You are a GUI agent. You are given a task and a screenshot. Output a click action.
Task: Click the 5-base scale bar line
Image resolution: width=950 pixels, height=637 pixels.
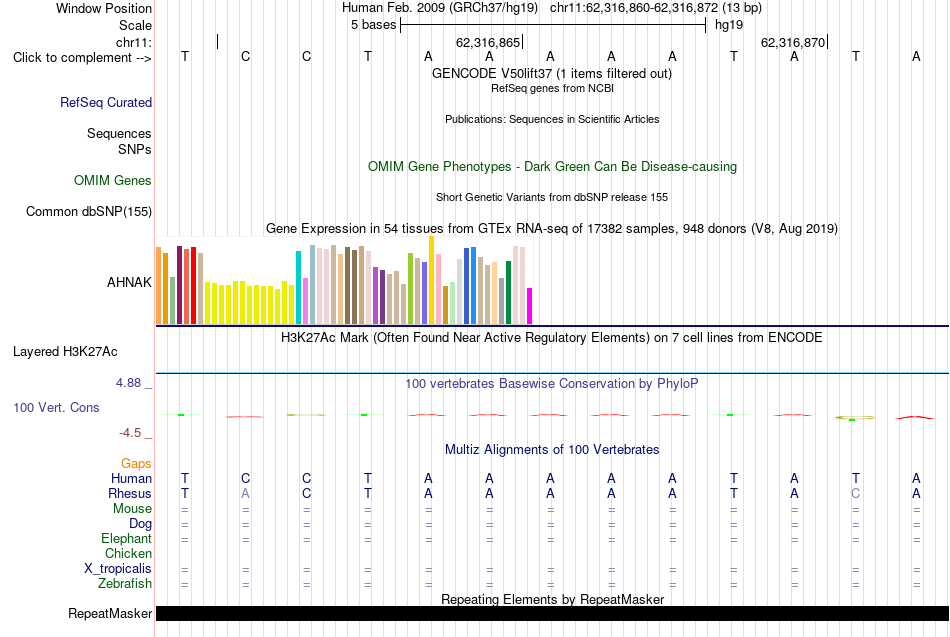click(x=553, y=25)
